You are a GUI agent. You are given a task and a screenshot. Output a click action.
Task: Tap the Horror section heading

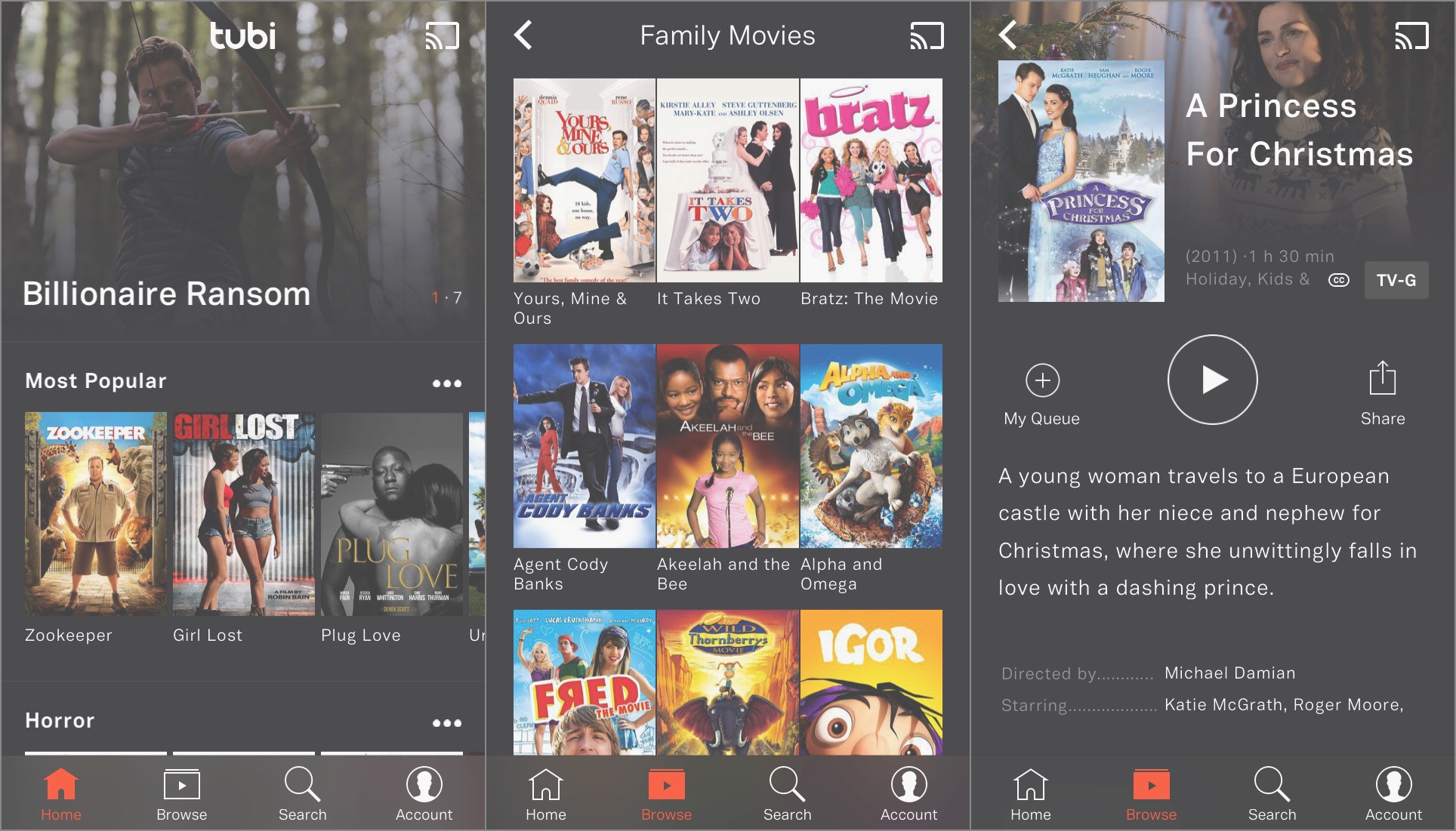tap(60, 720)
